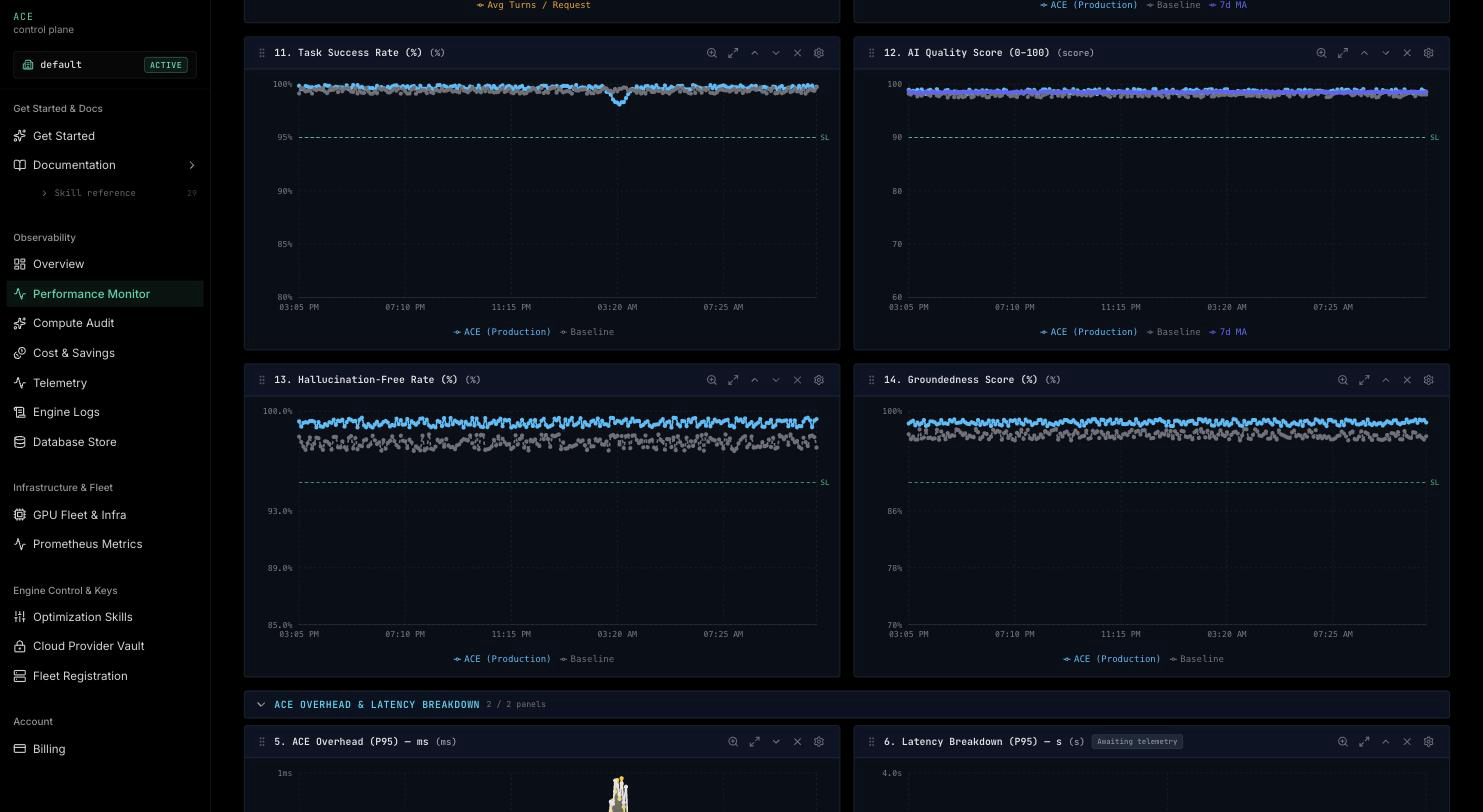
Task: Zoom into the AI Quality Score panel
Action: tap(1321, 53)
